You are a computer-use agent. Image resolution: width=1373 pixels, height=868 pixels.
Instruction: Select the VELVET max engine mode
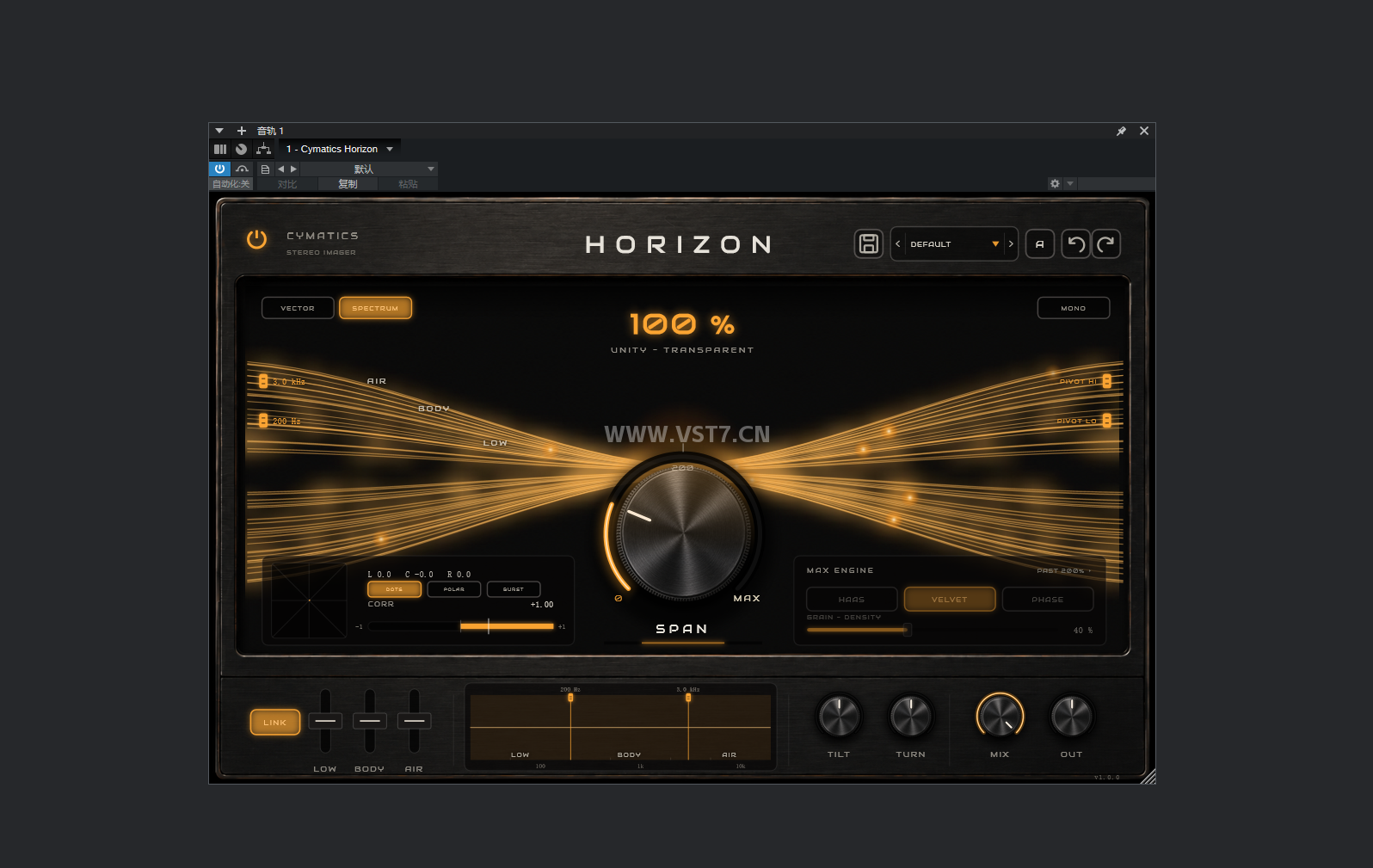(x=950, y=599)
